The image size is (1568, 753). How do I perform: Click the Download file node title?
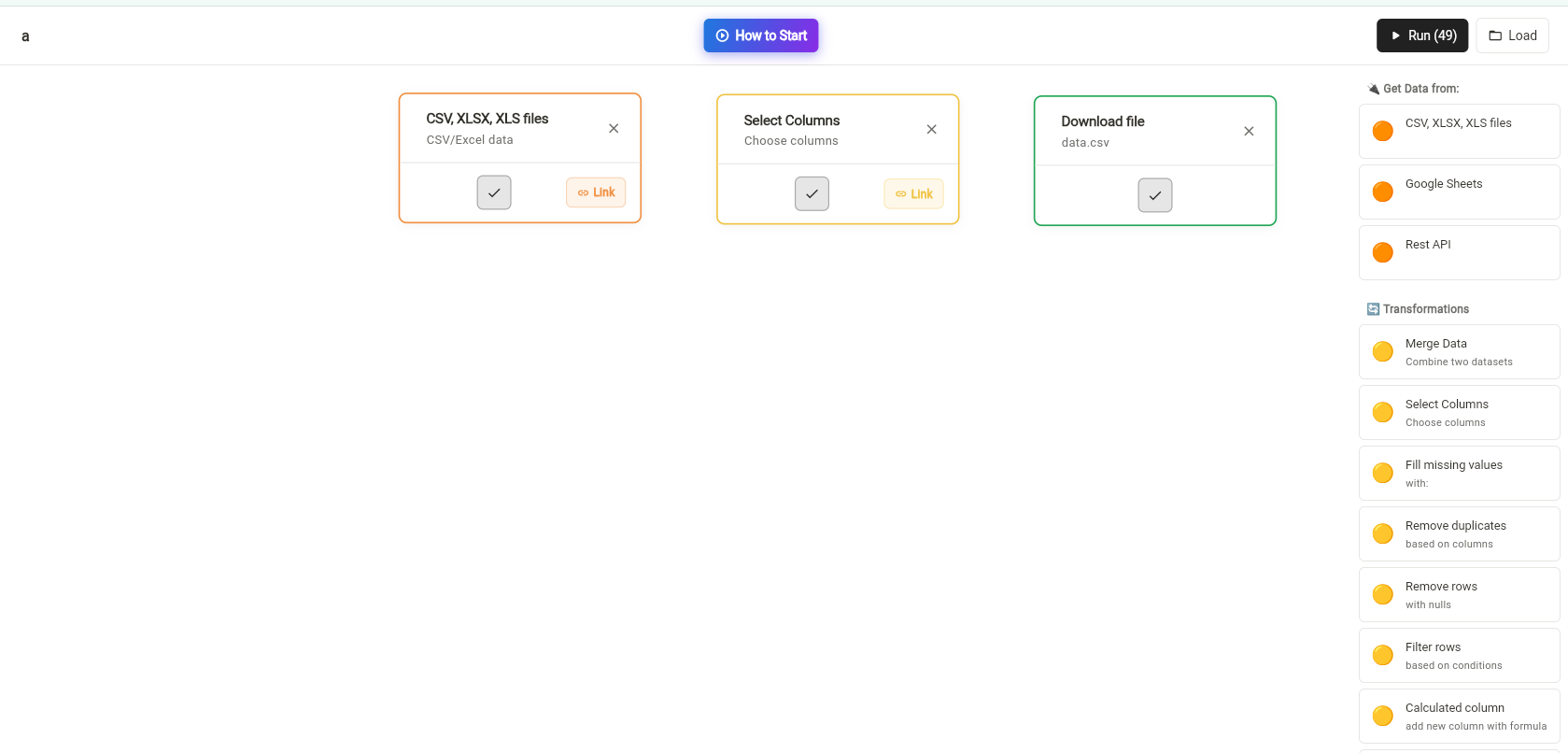(x=1103, y=121)
